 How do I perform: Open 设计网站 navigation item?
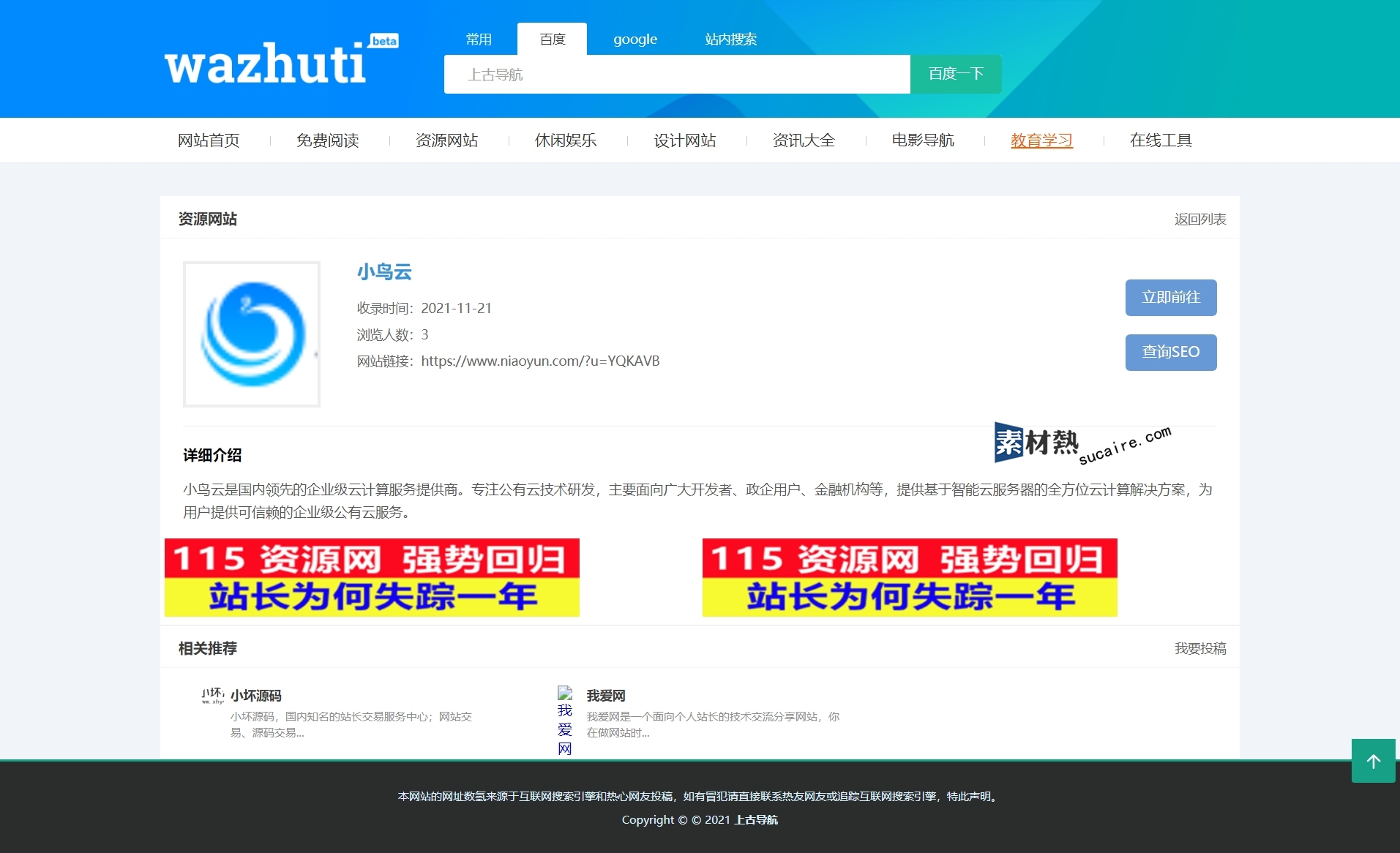pos(685,140)
